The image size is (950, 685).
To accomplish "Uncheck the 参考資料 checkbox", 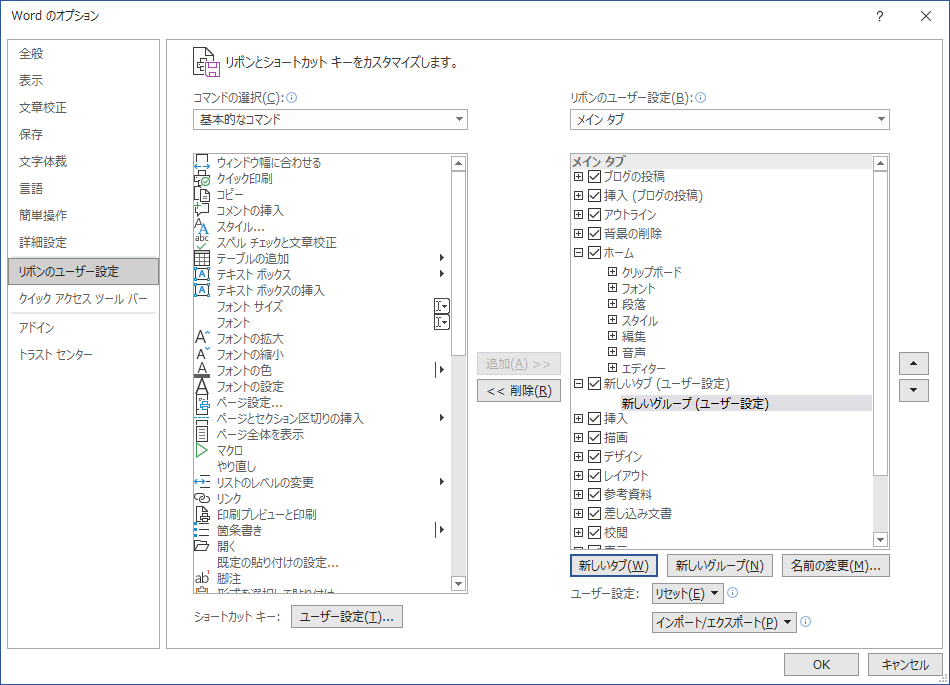I will pyautogui.click(x=594, y=494).
